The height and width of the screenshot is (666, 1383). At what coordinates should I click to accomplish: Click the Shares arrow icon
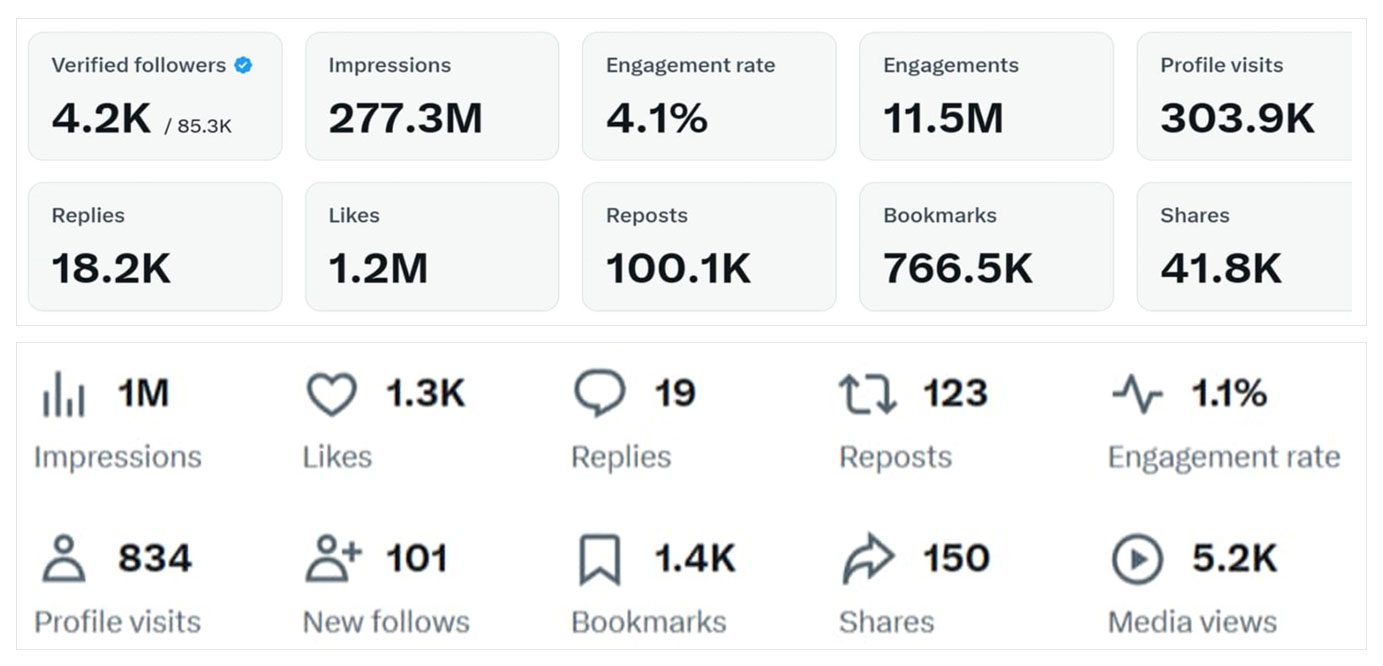click(867, 559)
